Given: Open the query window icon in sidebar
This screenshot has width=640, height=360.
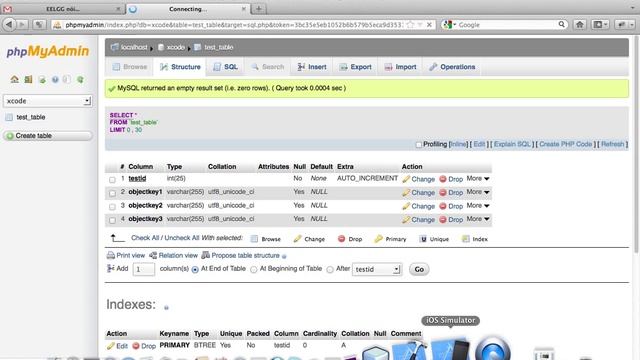Looking at the screenshot, I should pos(42,80).
